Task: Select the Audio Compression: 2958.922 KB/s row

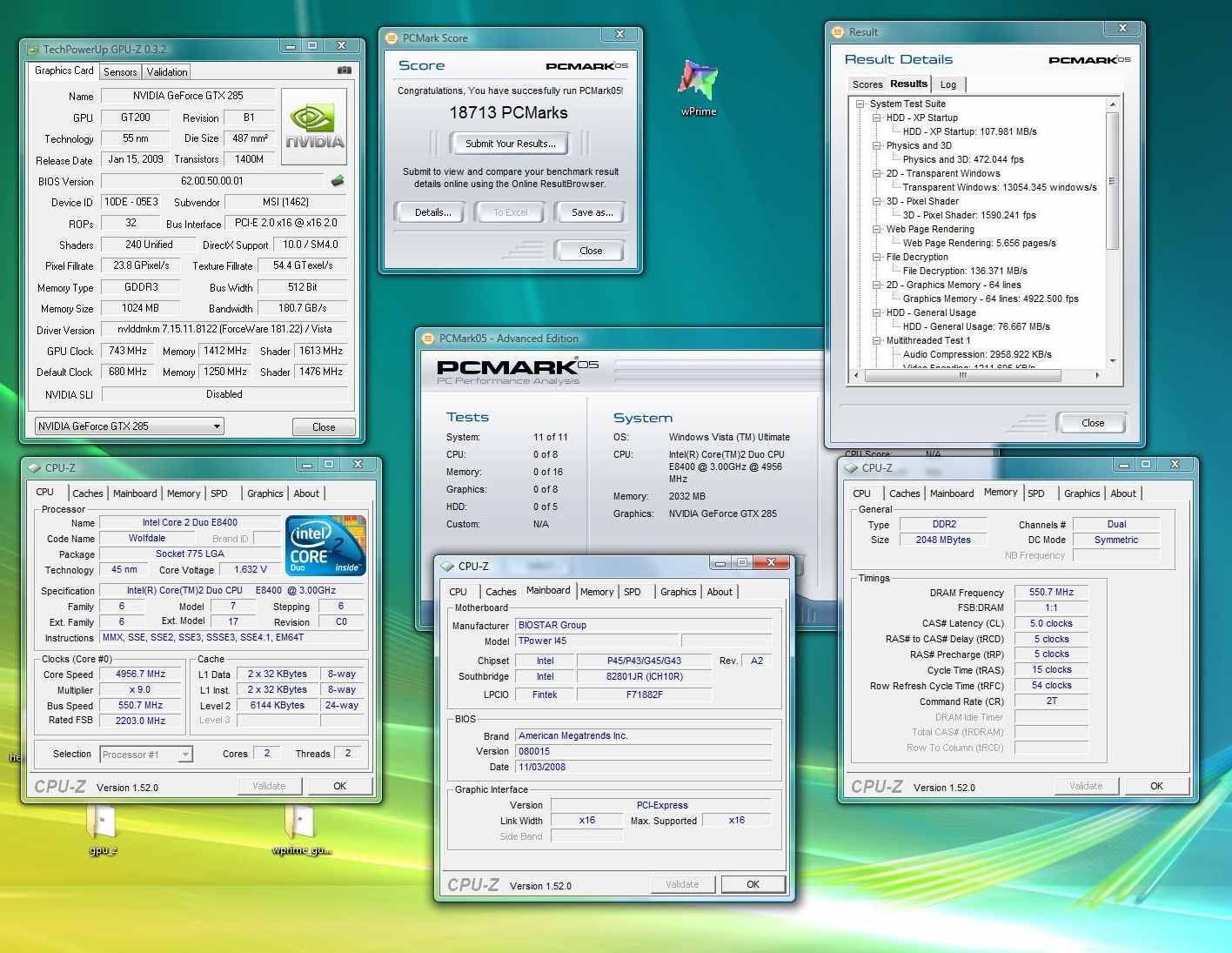Action: tap(977, 354)
